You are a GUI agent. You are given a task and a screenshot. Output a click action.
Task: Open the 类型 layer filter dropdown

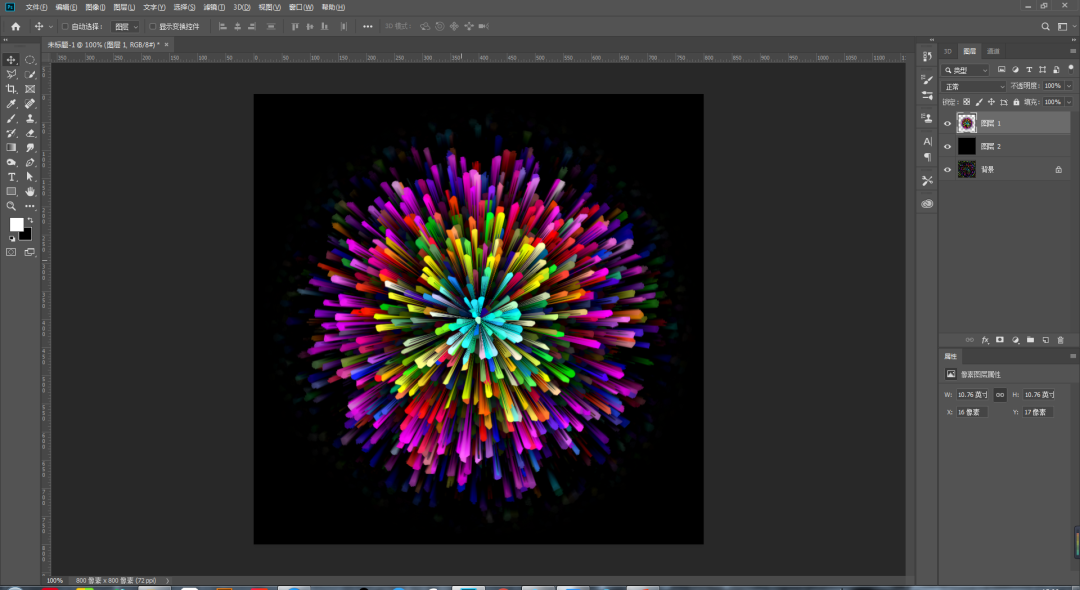tap(966, 70)
